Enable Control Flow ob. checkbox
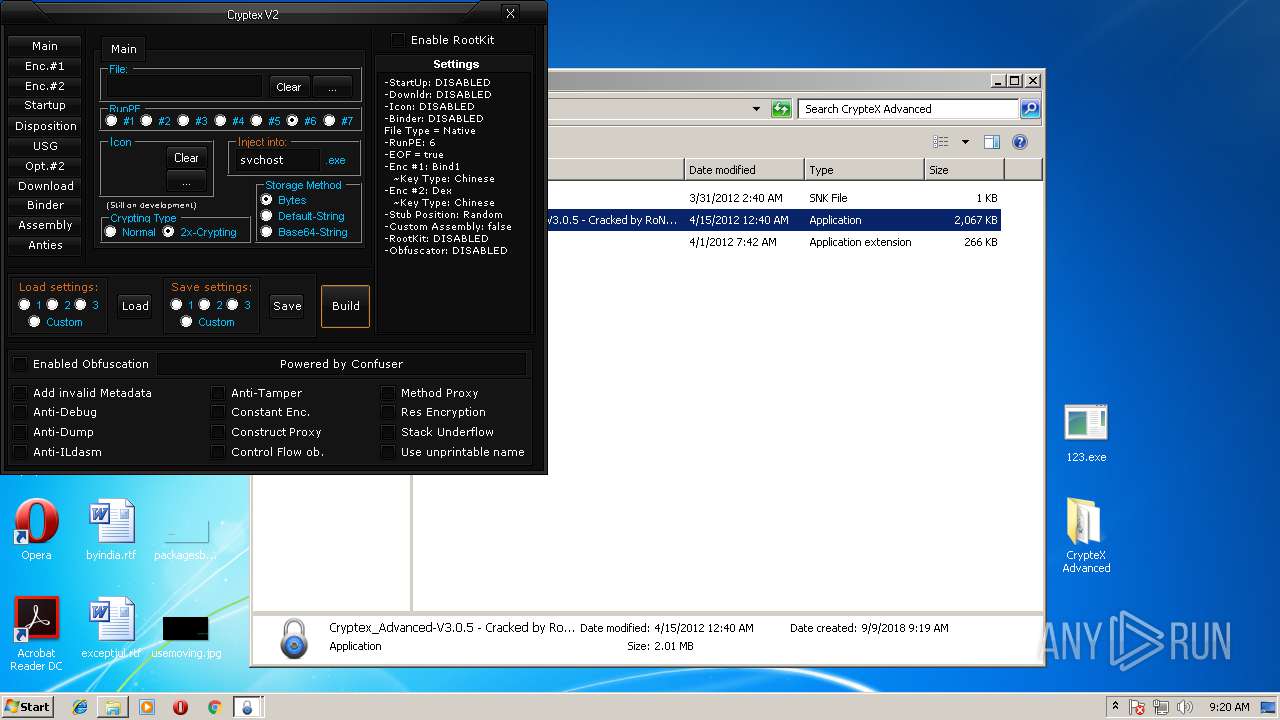 (218, 452)
